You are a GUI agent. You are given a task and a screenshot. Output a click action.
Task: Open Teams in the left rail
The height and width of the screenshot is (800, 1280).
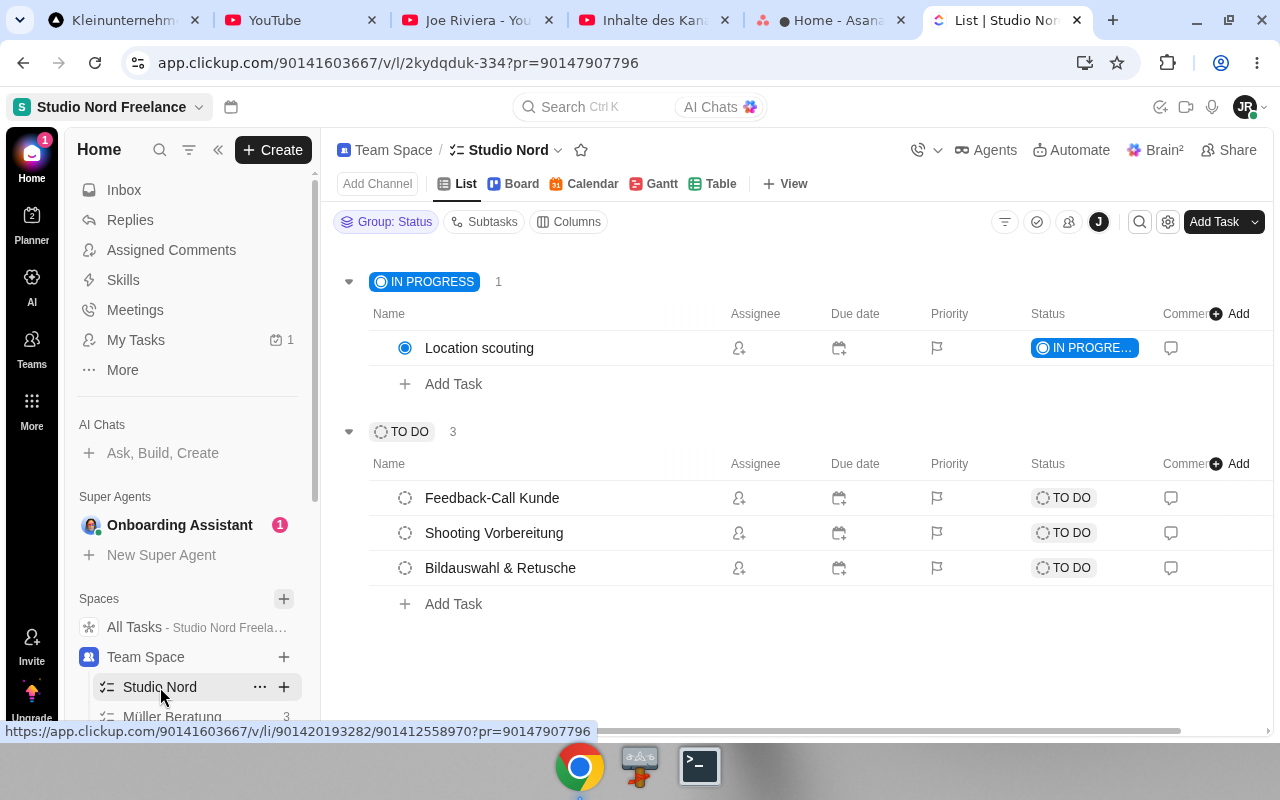coord(31,349)
